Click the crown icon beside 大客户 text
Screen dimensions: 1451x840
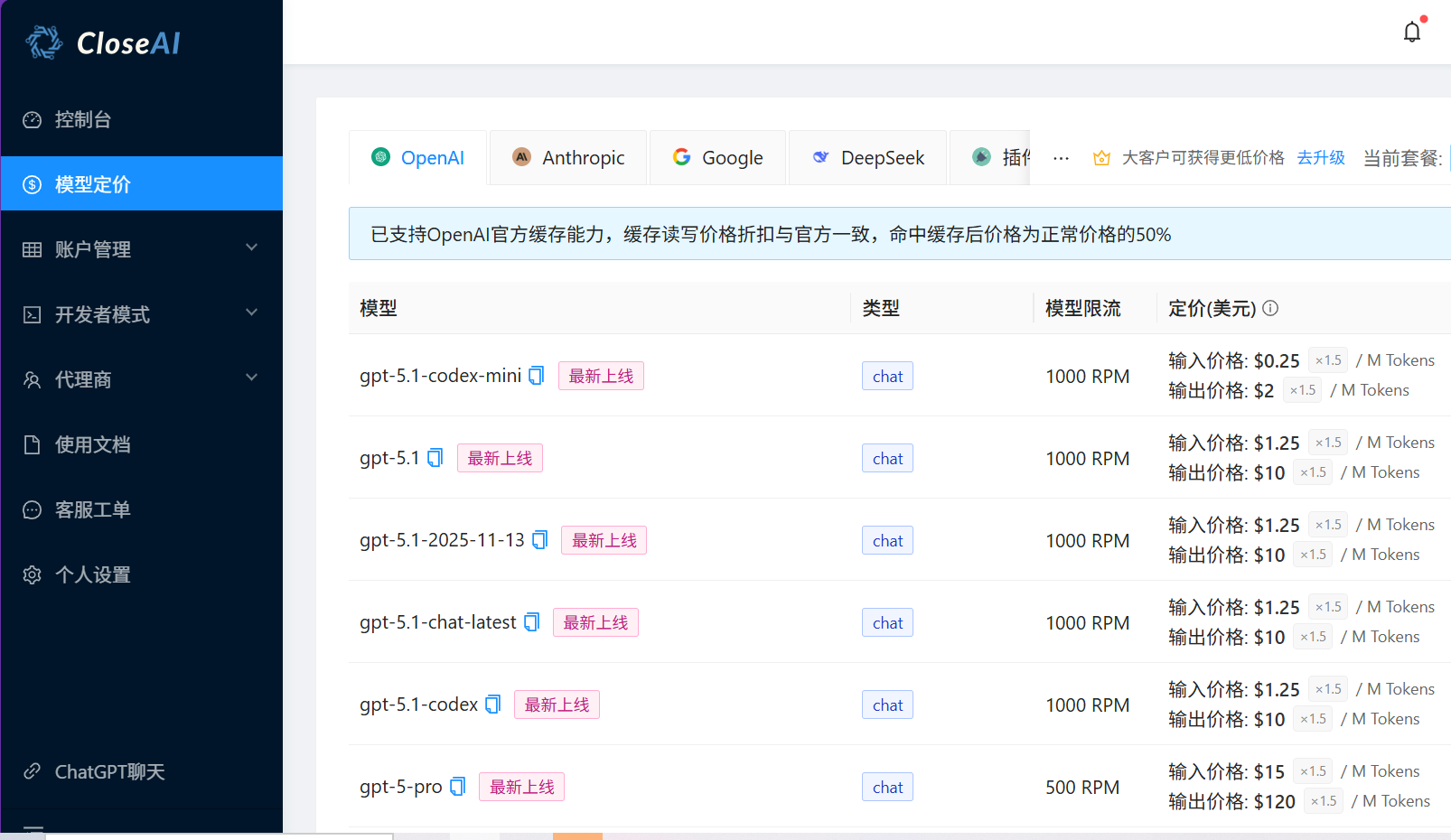tap(1101, 158)
